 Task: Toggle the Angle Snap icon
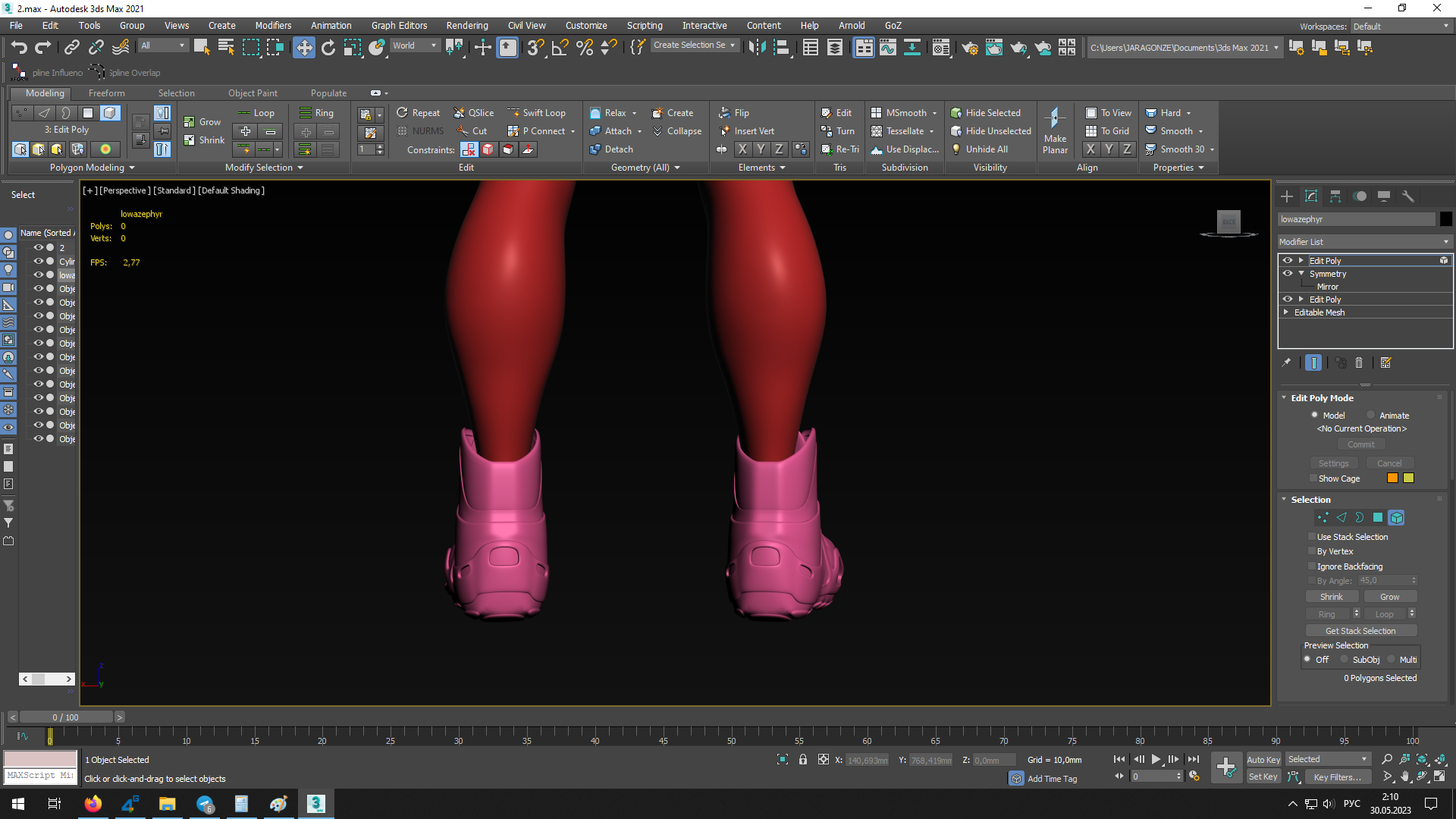tap(560, 47)
